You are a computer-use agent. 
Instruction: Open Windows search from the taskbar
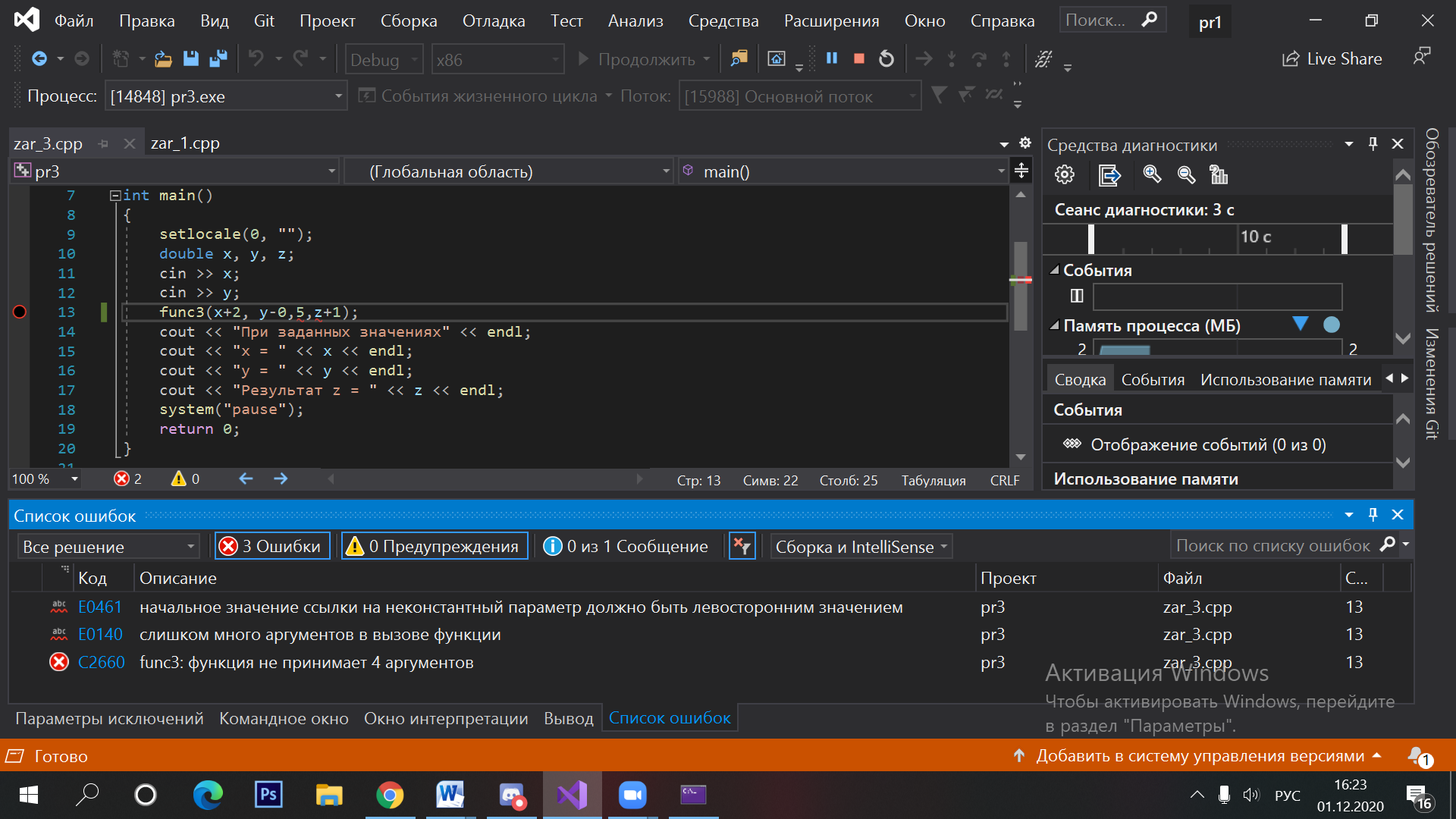86,795
